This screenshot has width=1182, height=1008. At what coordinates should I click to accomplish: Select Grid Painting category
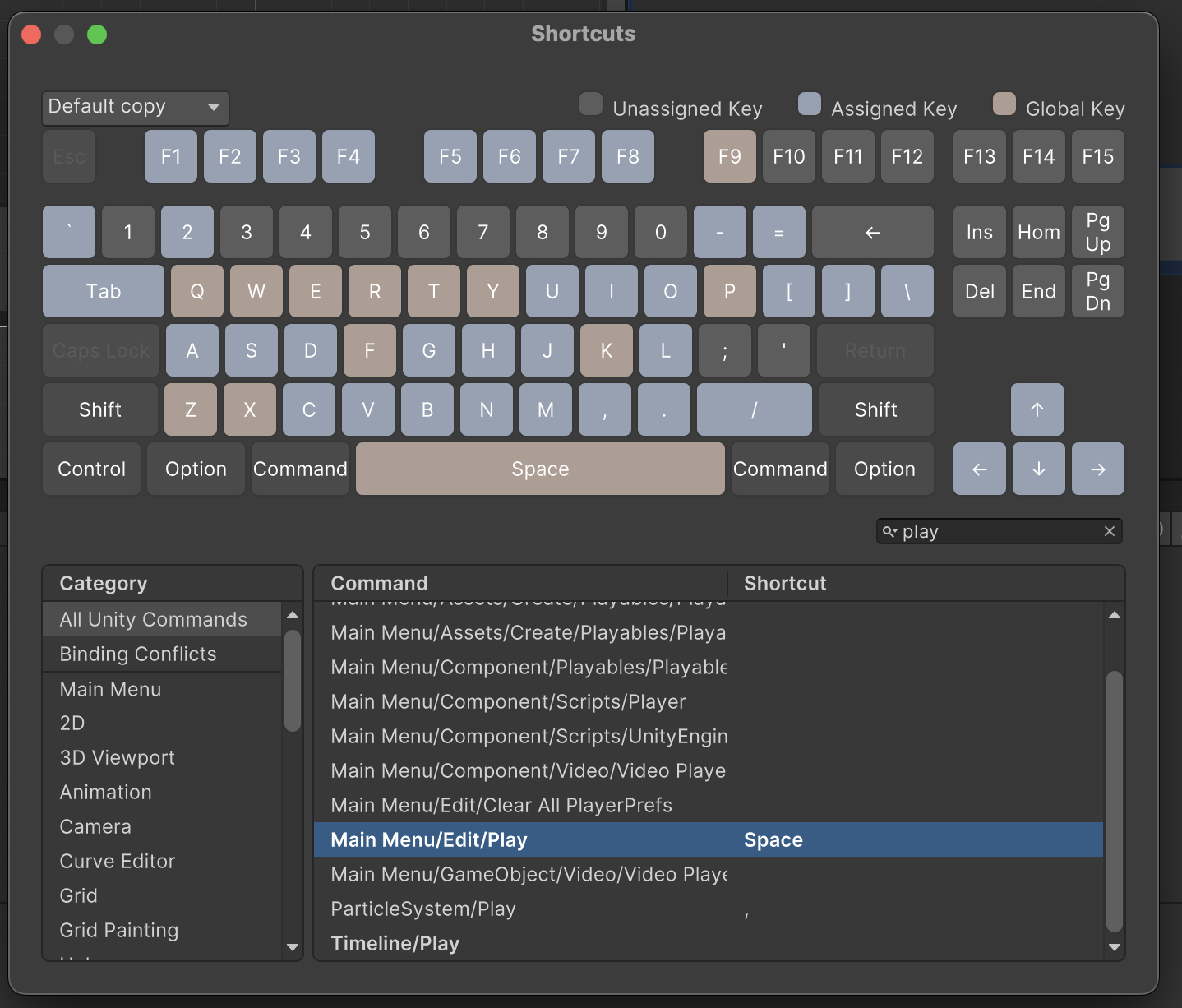point(162,930)
